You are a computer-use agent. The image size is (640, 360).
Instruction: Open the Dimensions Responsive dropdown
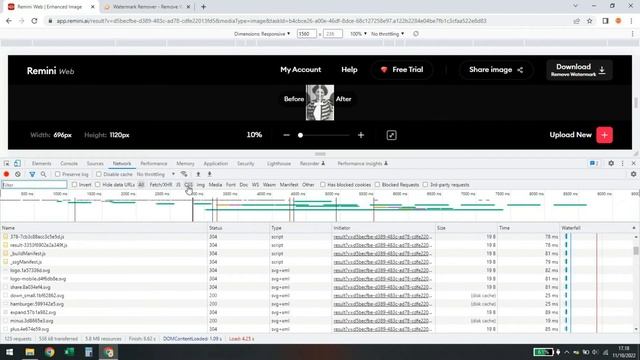coord(262,34)
